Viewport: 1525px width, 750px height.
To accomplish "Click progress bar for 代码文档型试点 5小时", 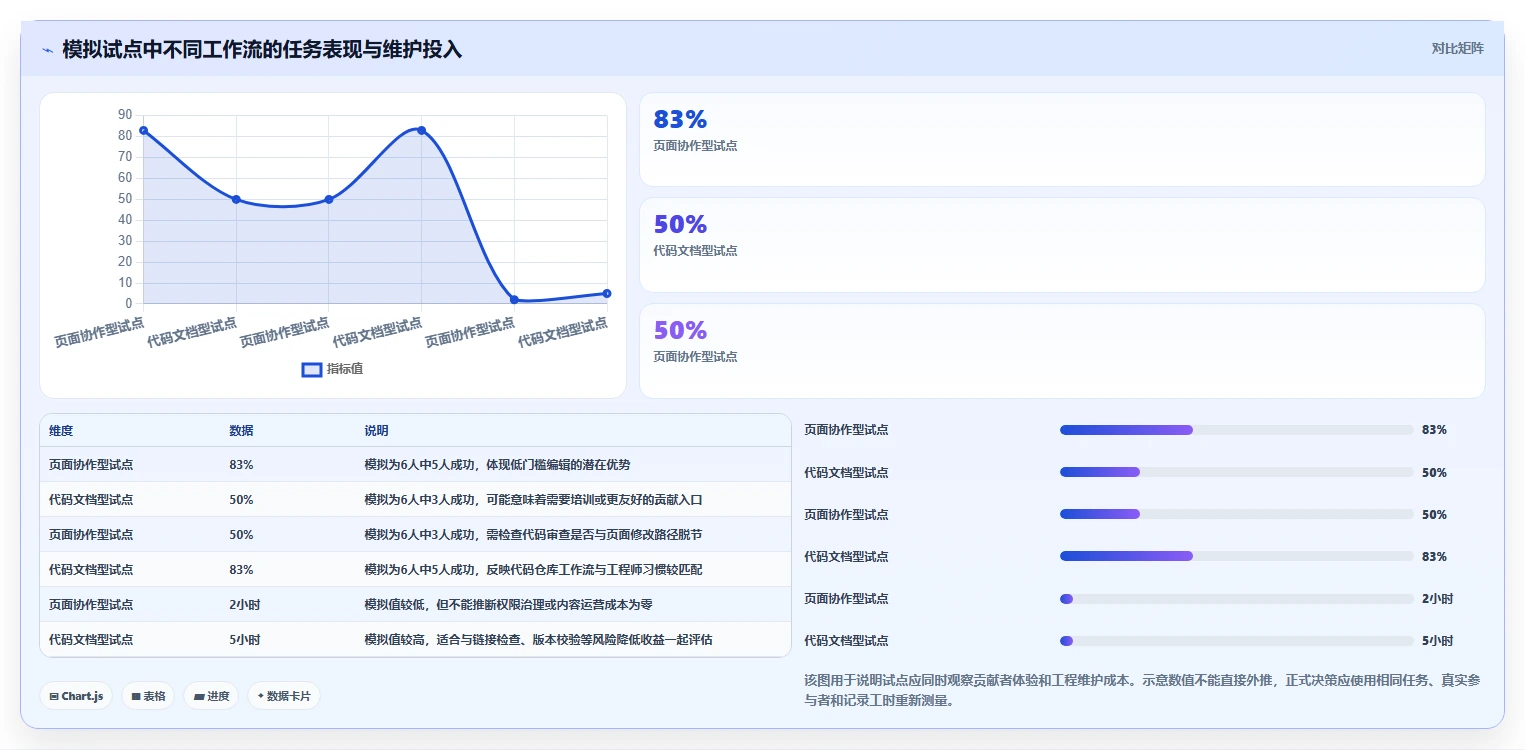I will 1236,640.
